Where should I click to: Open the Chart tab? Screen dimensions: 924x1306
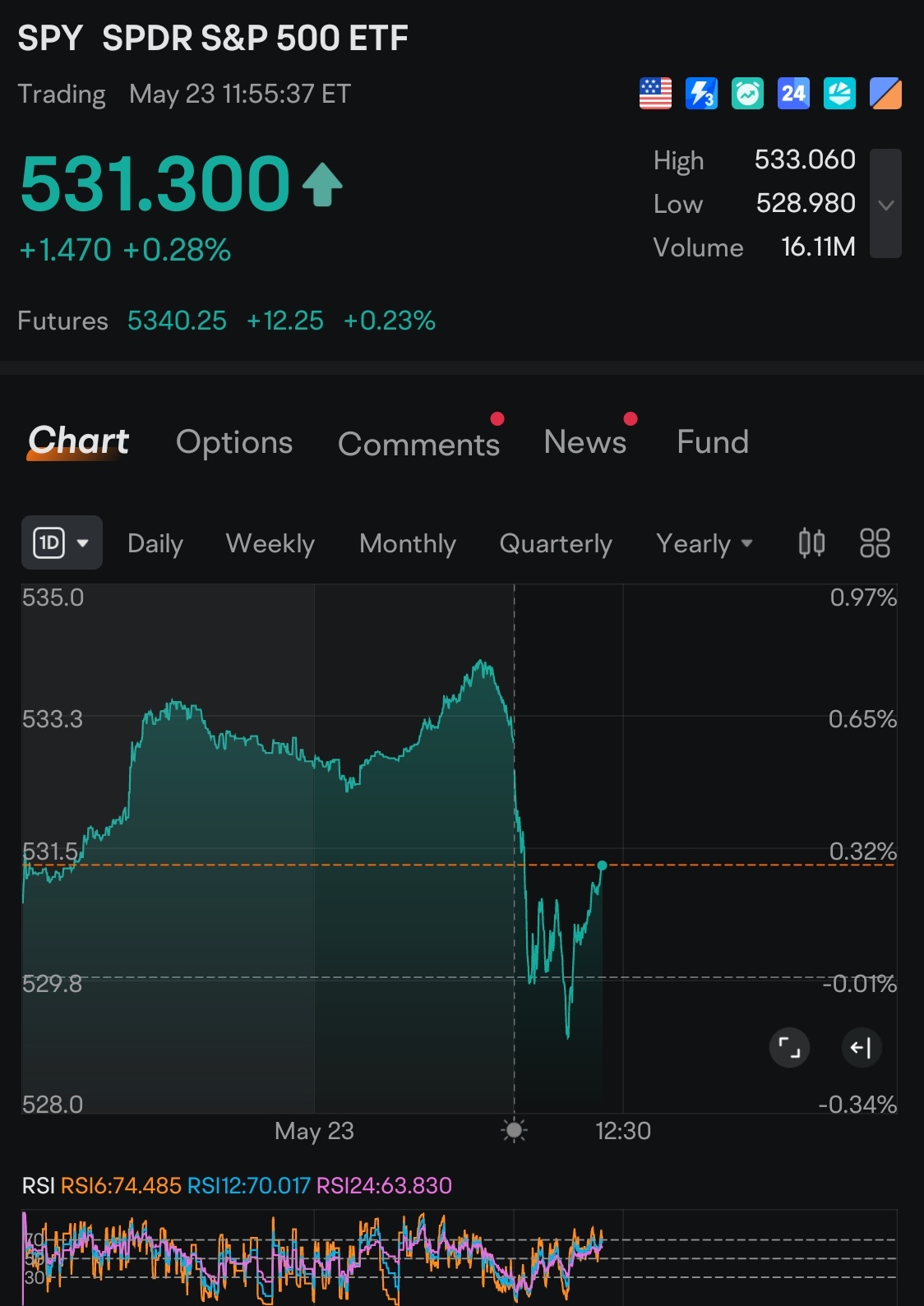[x=78, y=441]
